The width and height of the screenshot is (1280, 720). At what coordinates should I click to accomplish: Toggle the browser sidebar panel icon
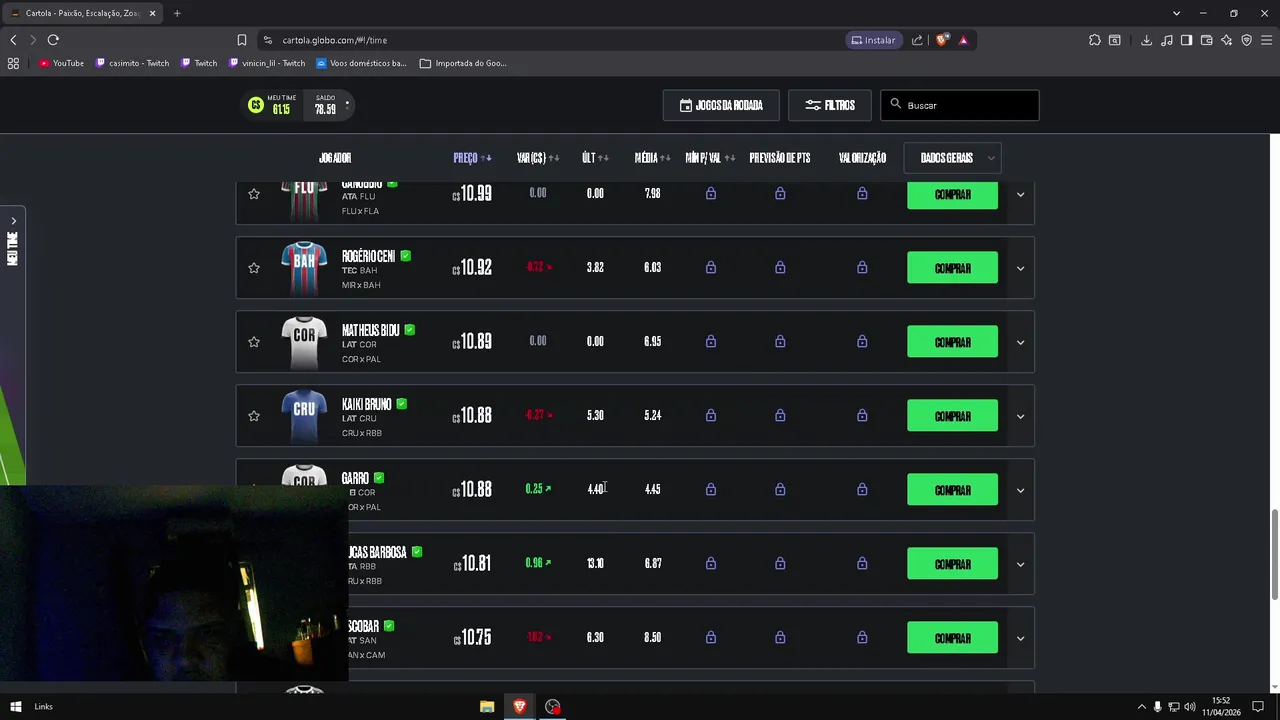[x=1186, y=40]
